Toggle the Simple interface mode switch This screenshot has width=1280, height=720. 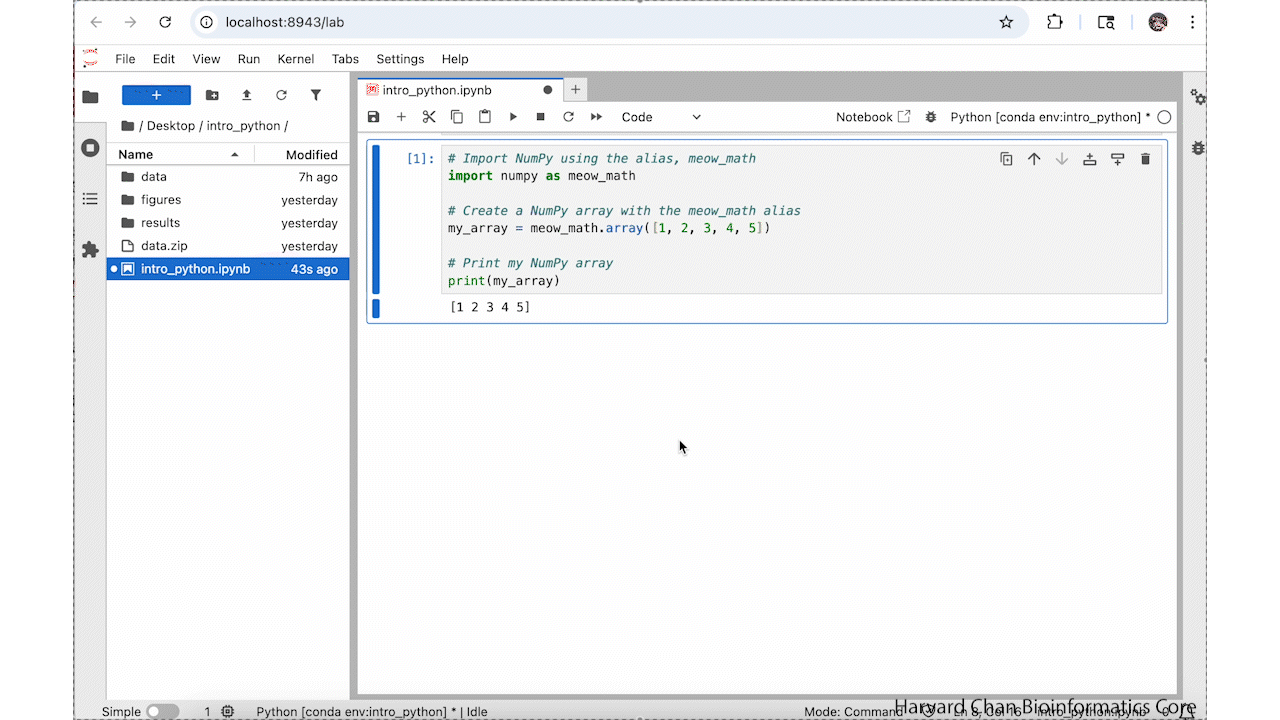162,711
